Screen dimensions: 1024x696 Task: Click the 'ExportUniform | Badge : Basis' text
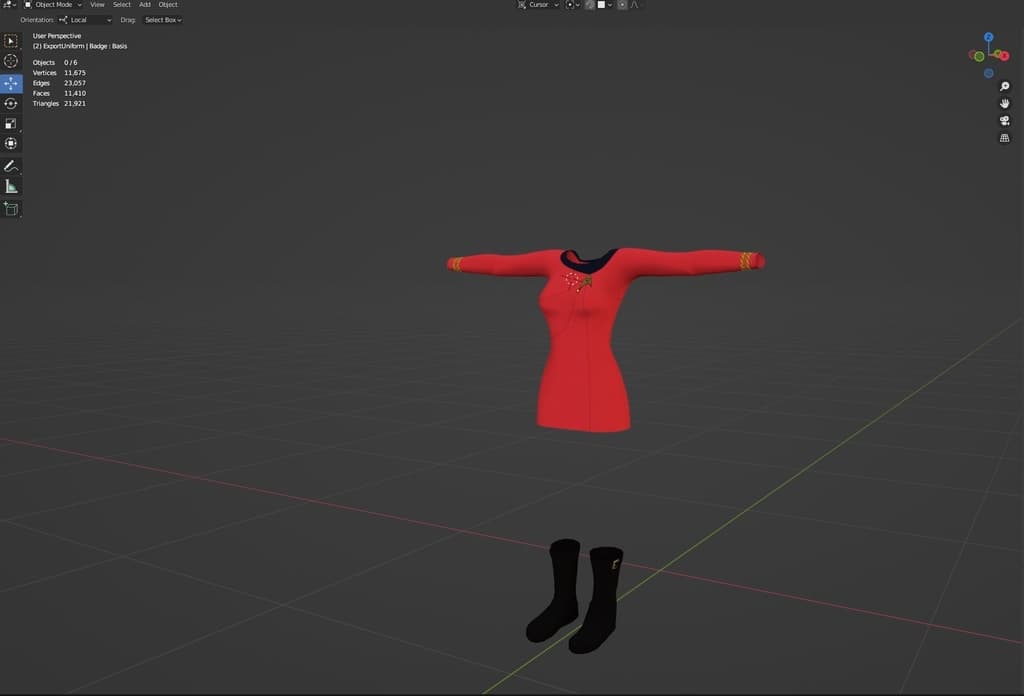click(85, 46)
